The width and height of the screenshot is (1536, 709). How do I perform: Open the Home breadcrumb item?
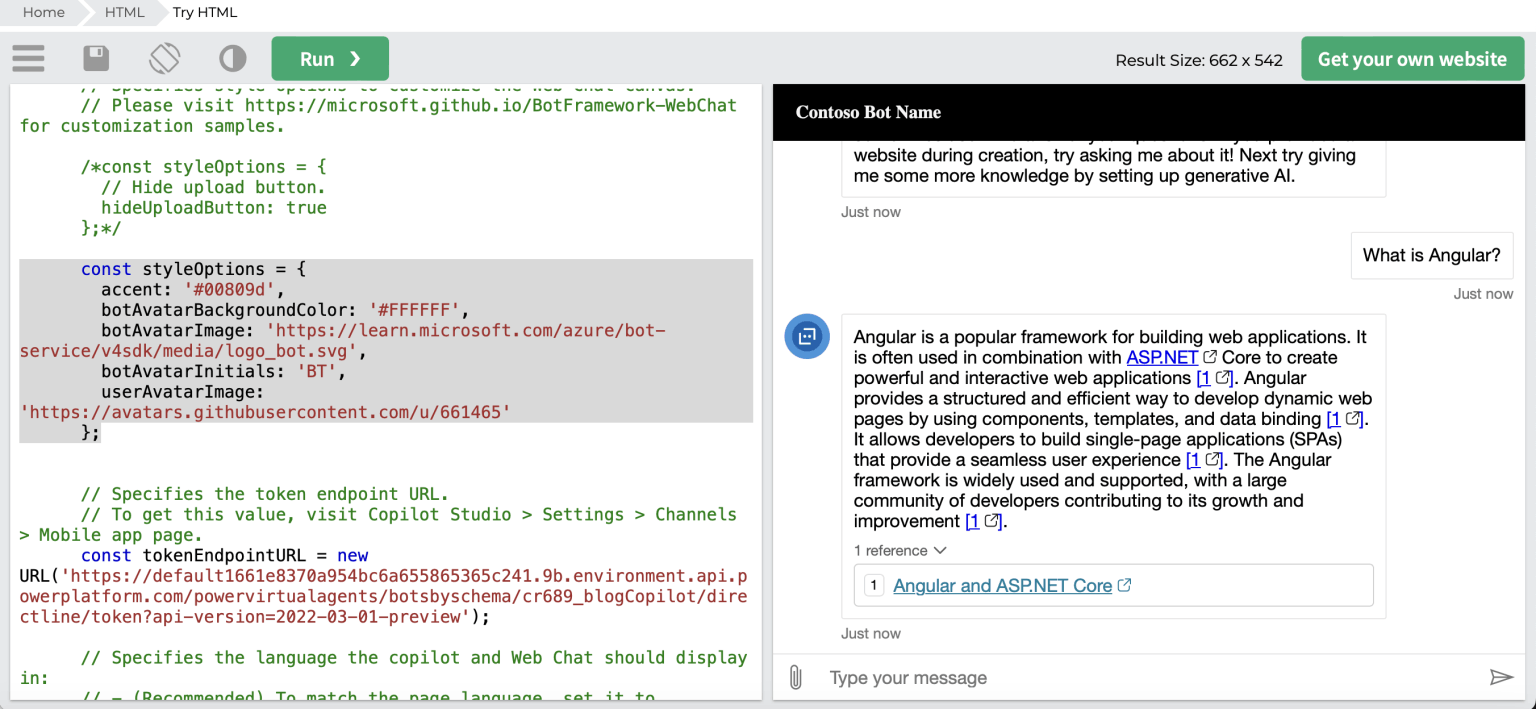(43, 12)
